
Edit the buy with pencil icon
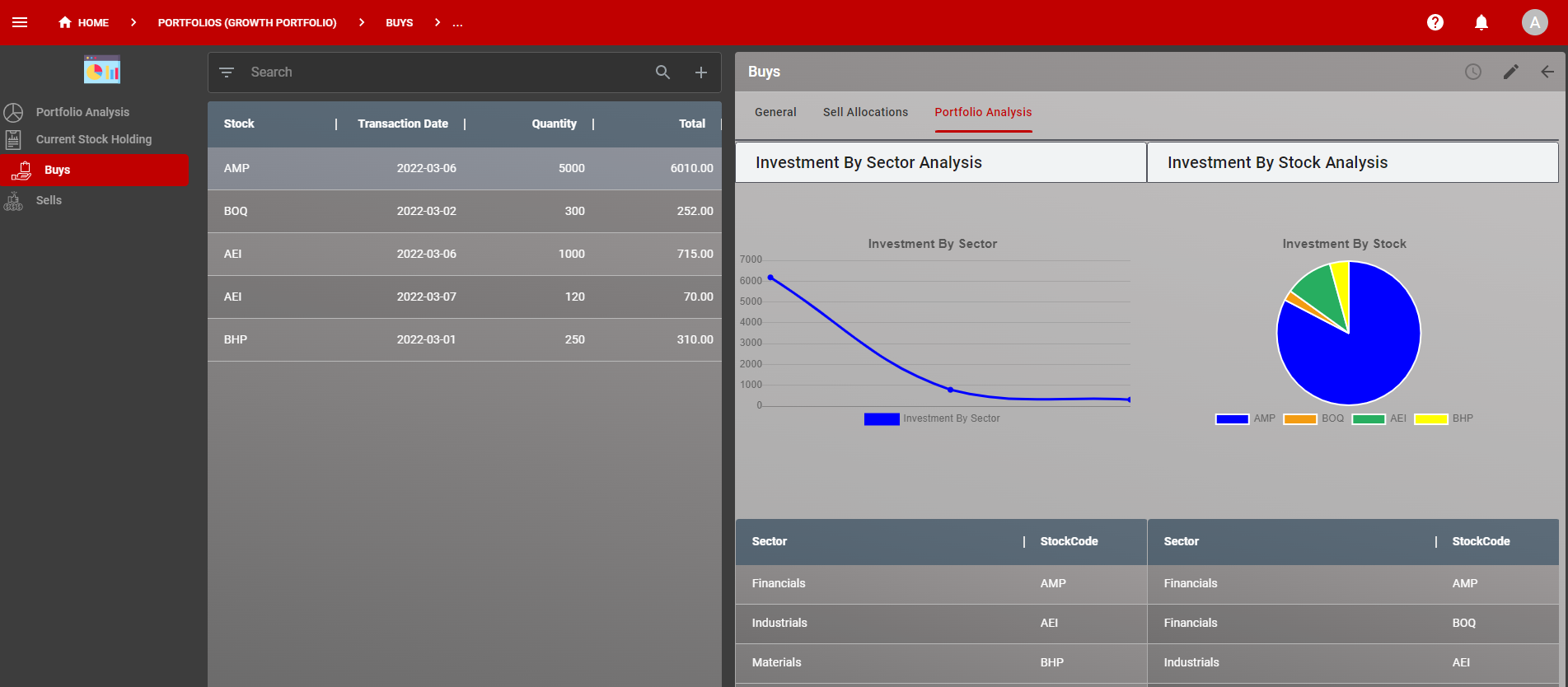coord(1511,72)
